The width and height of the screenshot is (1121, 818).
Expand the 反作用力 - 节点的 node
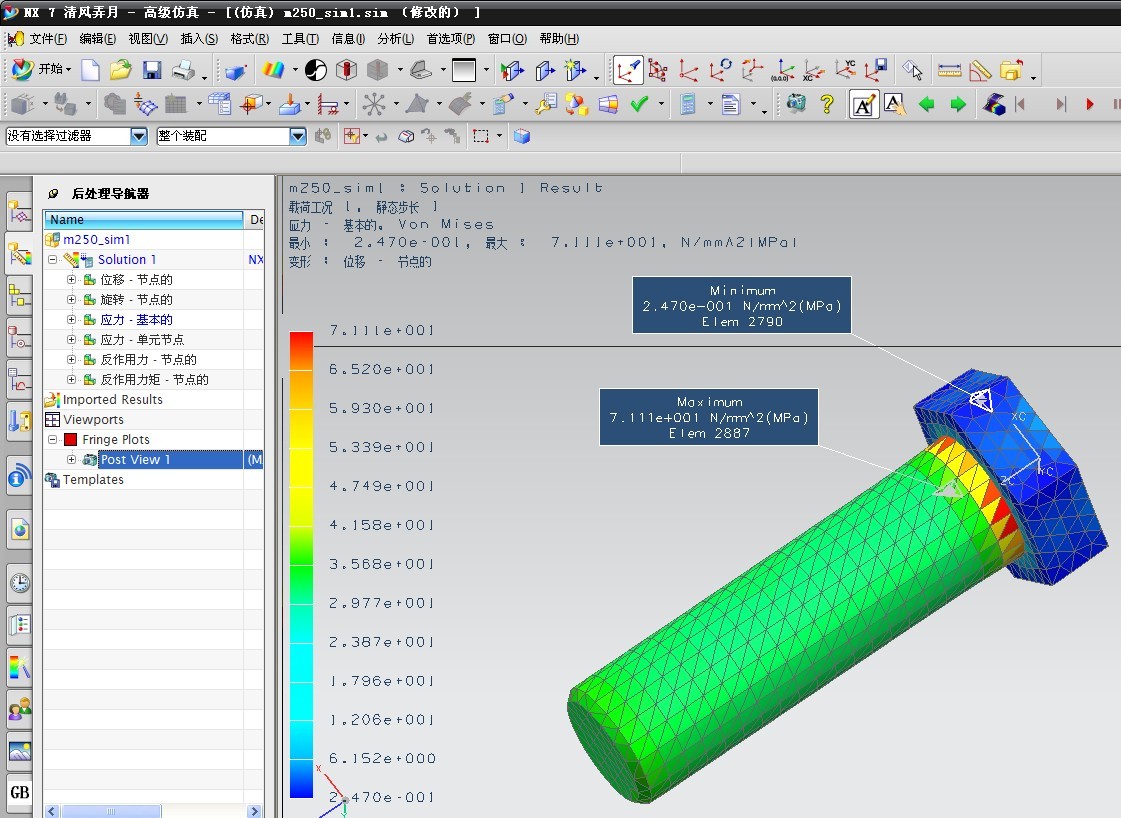click(x=71, y=360)
